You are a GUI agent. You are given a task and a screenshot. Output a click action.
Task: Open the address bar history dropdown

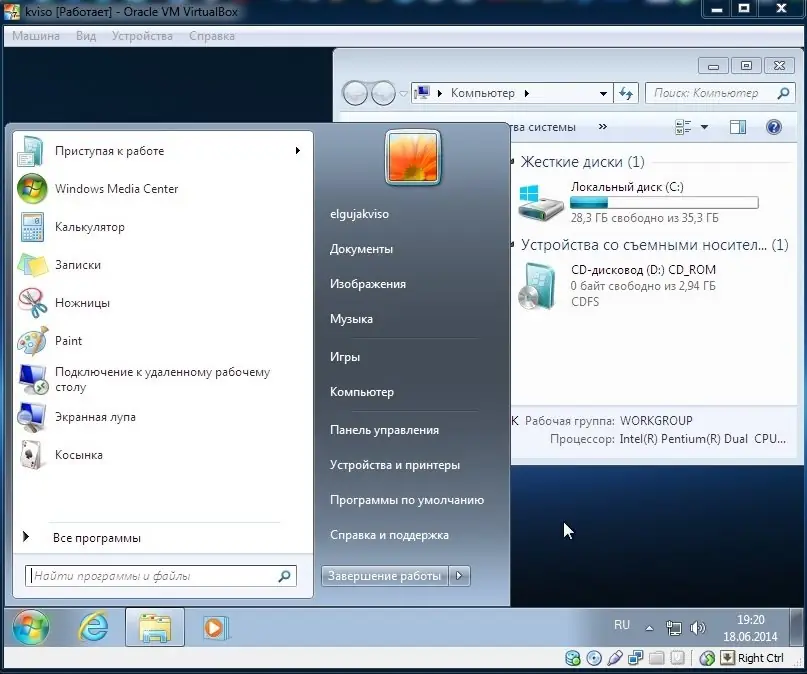pyautogui.click(x=603, y=94)
